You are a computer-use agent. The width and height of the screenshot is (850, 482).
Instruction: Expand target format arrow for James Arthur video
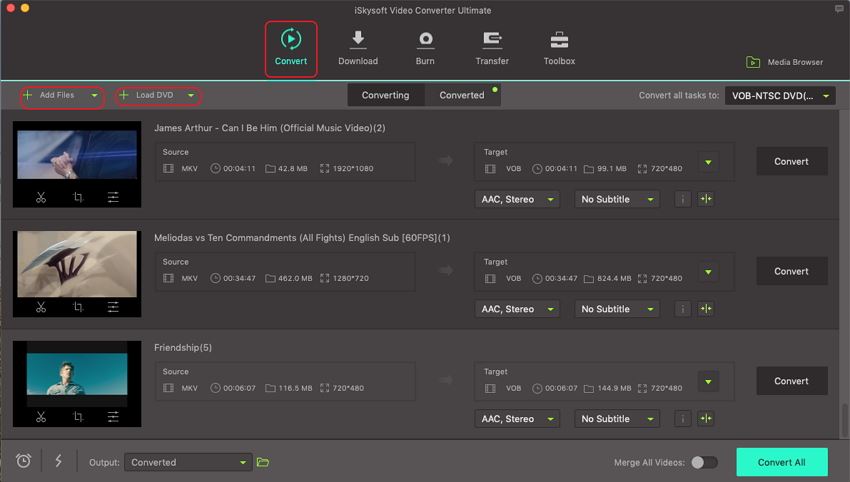click(708, 162)
